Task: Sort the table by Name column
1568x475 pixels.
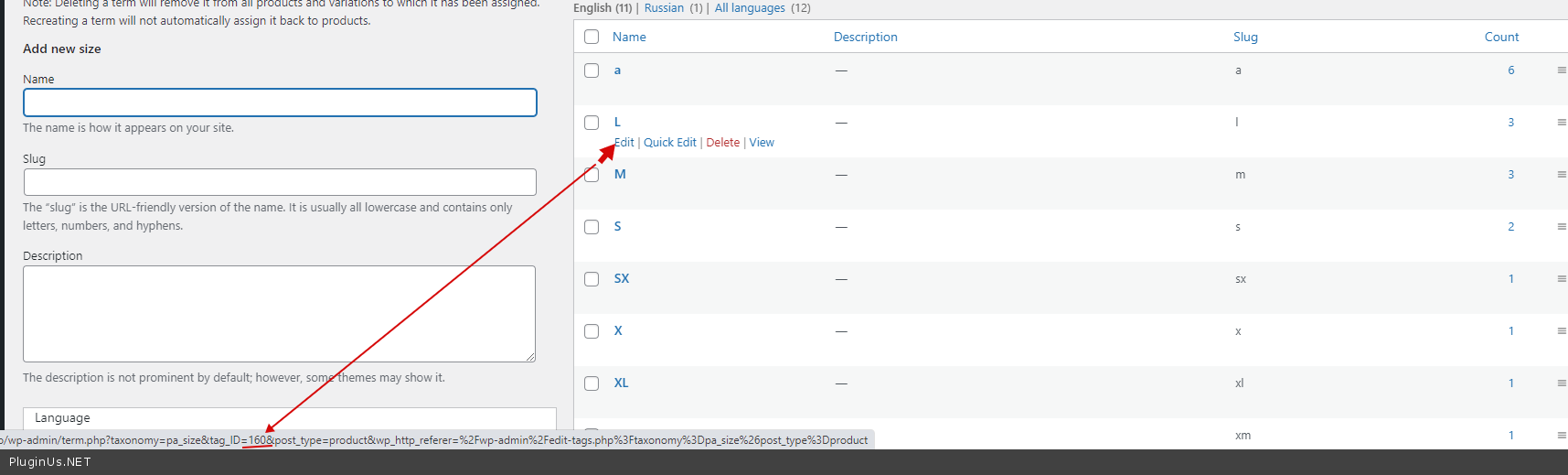Action: (x=629, y=37)
